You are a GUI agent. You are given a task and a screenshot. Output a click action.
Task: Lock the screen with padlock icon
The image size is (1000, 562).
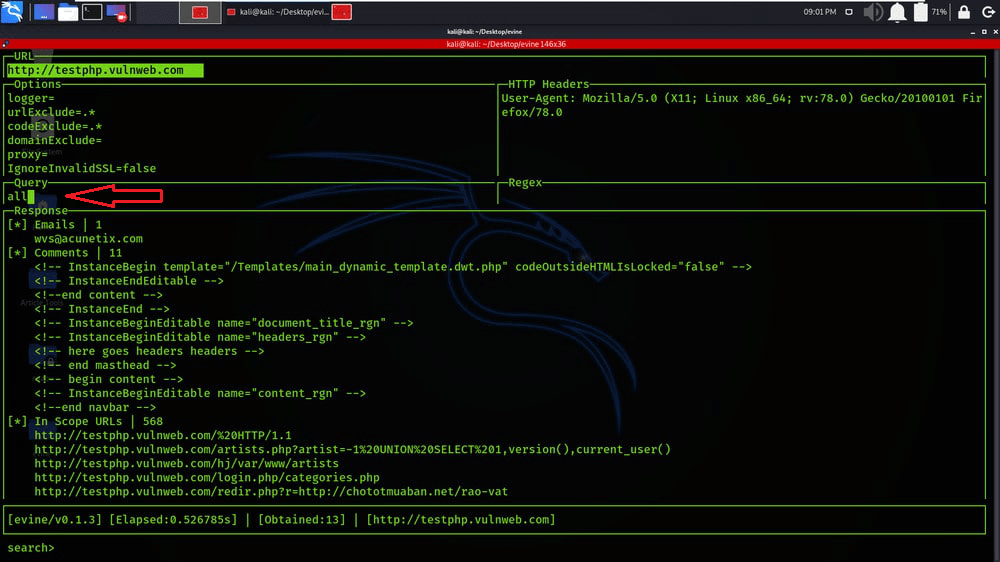tap(964, 12)
